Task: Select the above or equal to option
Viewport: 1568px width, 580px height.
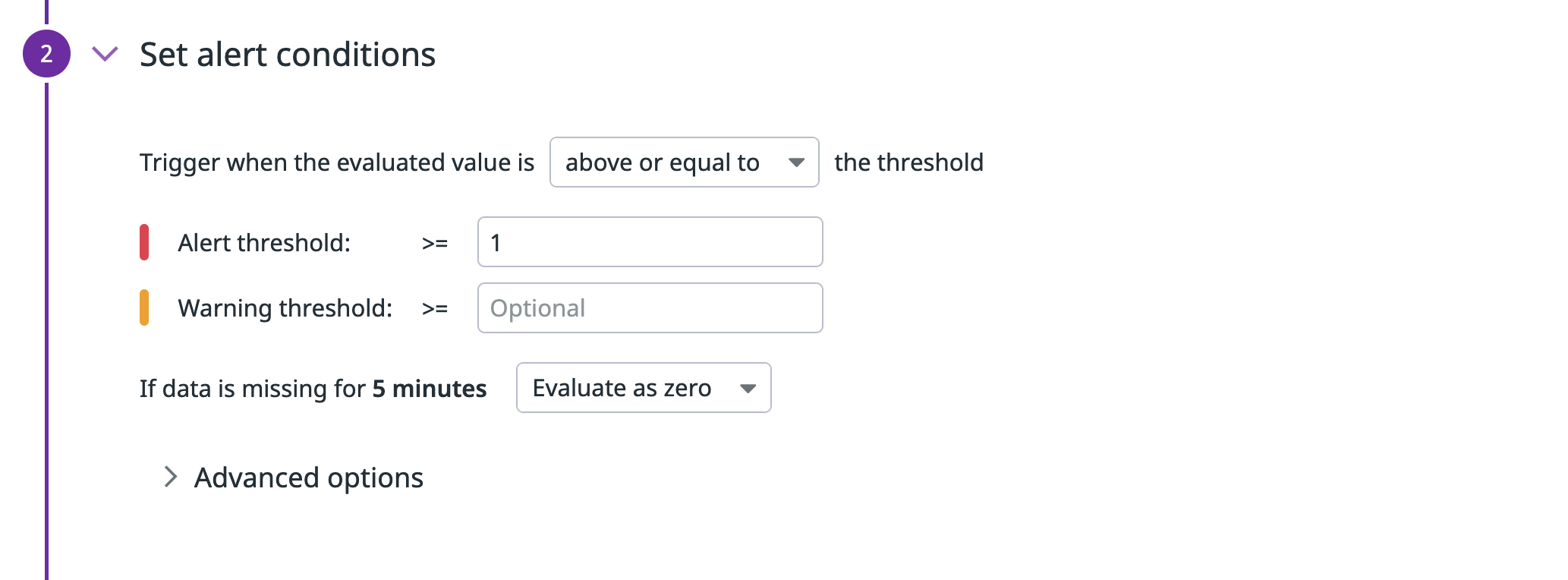Action: (x=664, y=162)
